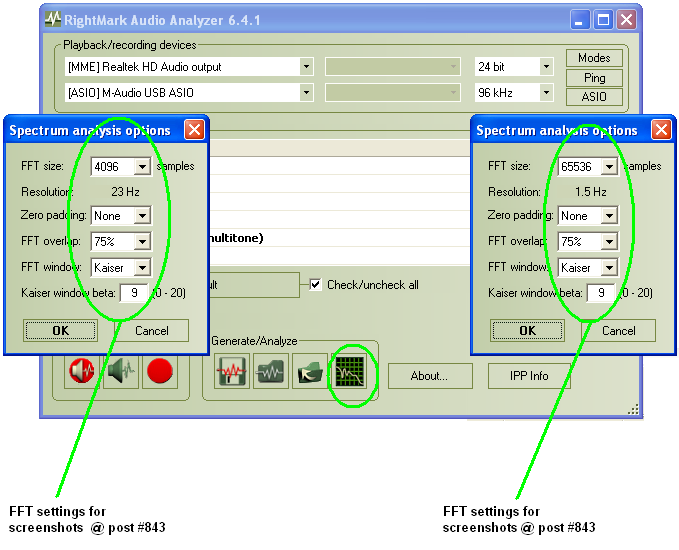Screen dimensions: 679x550
Task: Click the resize grip at window corner
Action: pyautogui.click(x=634, y=410)
